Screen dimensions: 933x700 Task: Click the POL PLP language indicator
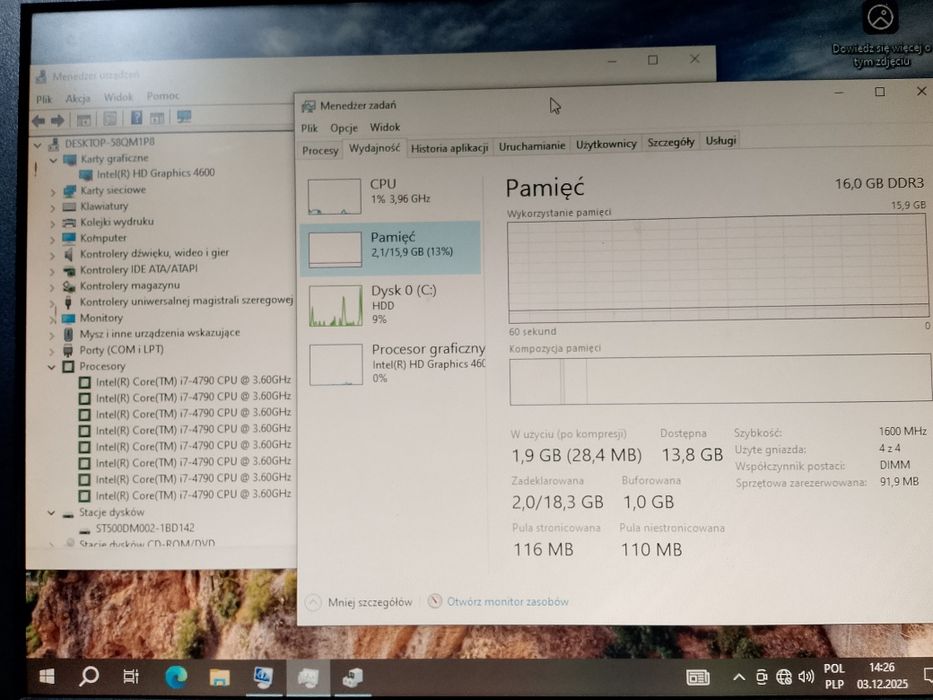point(834,676)
